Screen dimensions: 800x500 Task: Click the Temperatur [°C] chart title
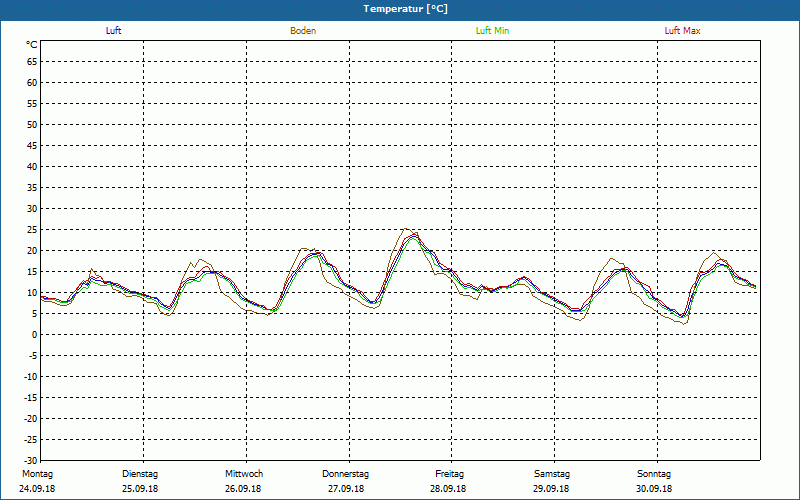(406, 9)
